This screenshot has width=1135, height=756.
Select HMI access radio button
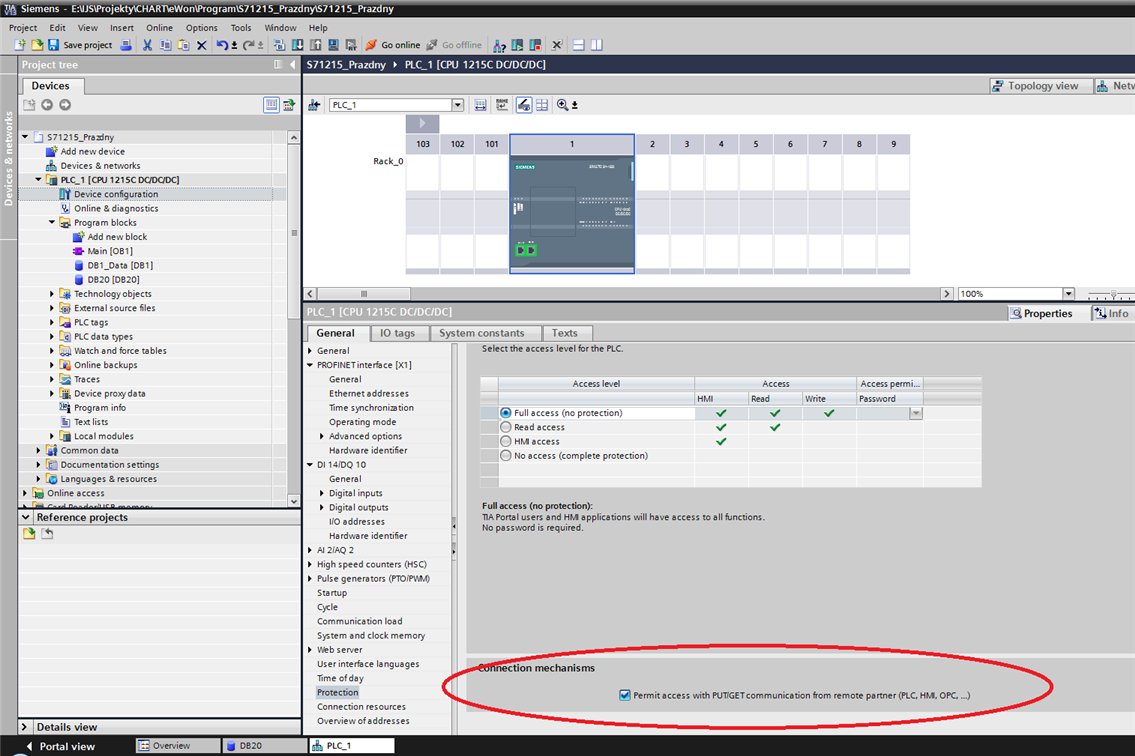[x=506, y=441]
